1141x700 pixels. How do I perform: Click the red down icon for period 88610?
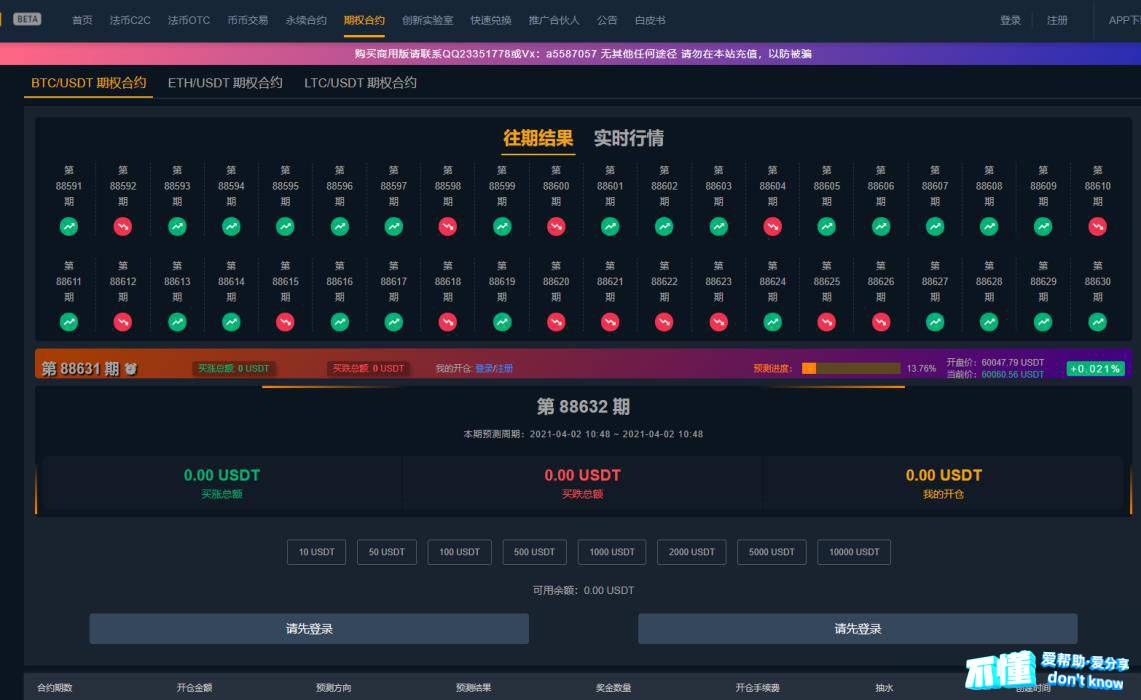click(1097, 227)
